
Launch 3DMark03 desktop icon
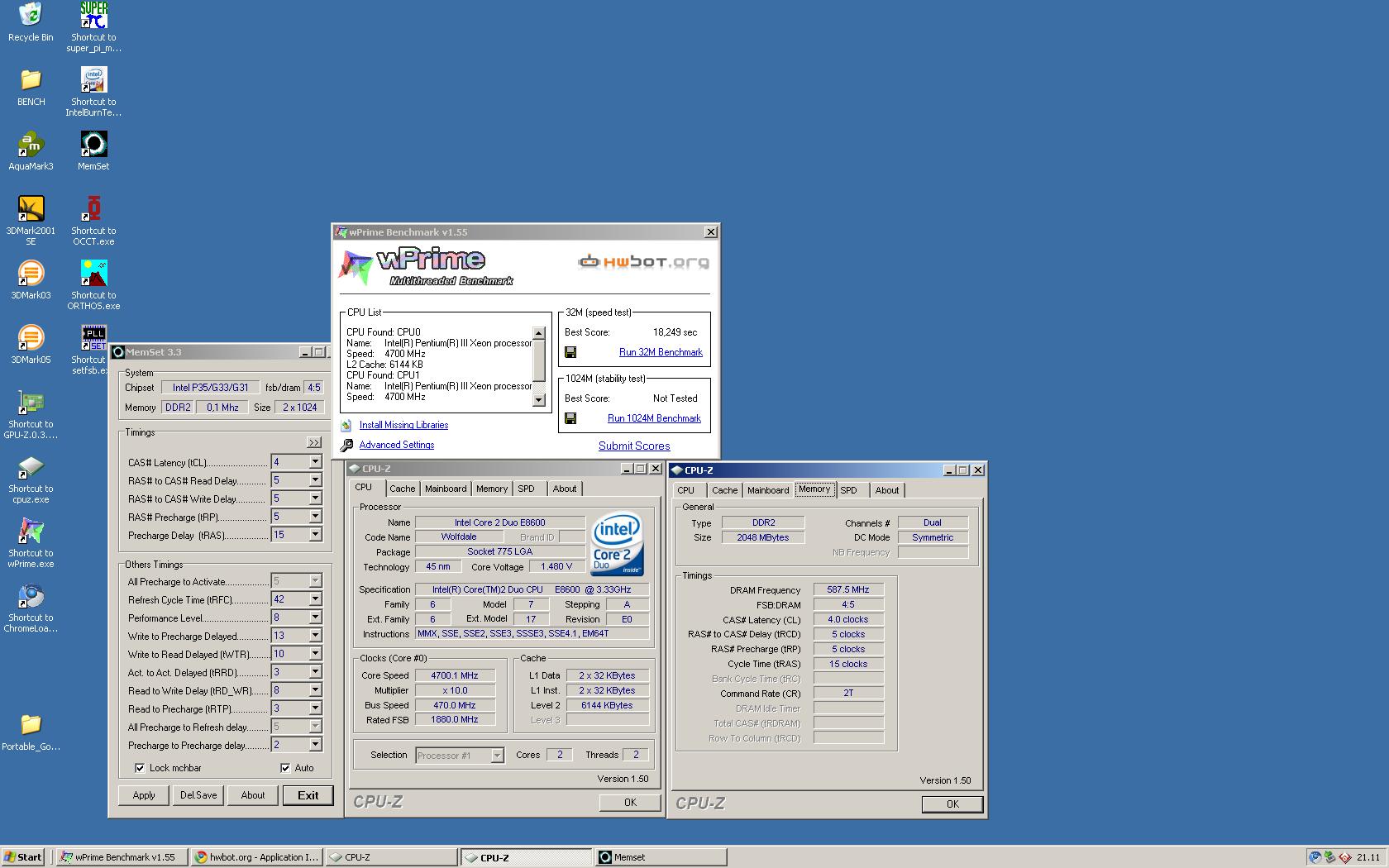(31, 273)
